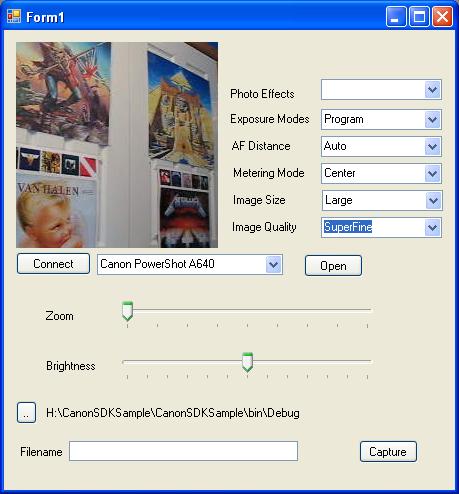This screenshot has height=494, width=459.
Task: Expand the Exposure Modes combo box arrow
Action: [433, 119]
